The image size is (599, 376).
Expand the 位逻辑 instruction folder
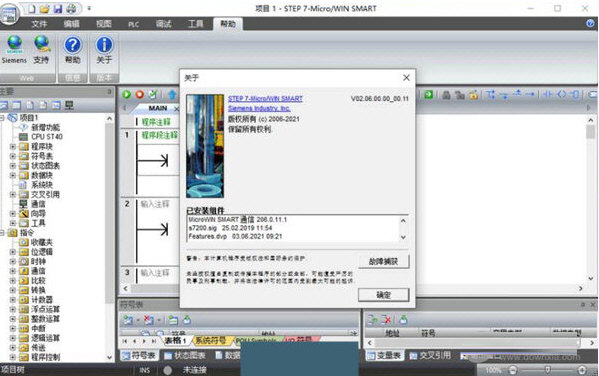click(x=13, y=252)
